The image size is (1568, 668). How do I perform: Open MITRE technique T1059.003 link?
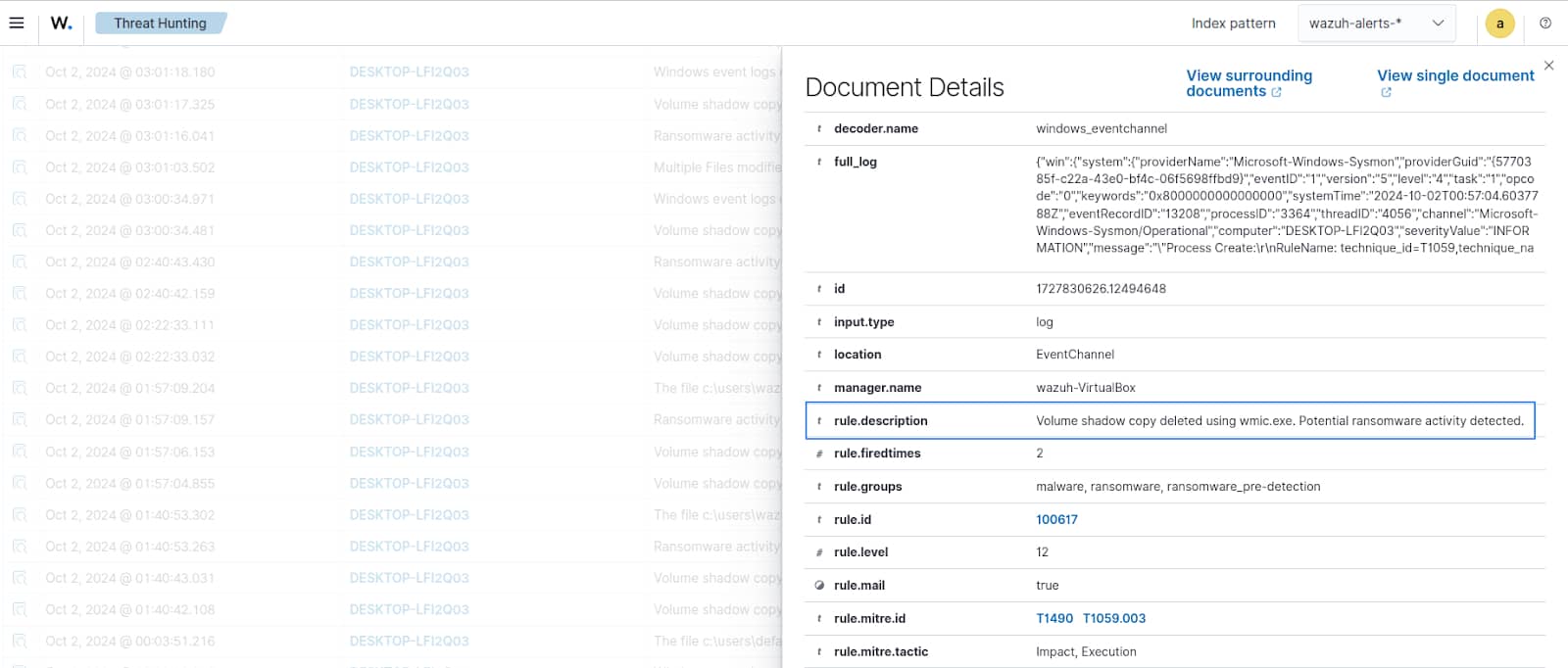(x=1114, y=619)
